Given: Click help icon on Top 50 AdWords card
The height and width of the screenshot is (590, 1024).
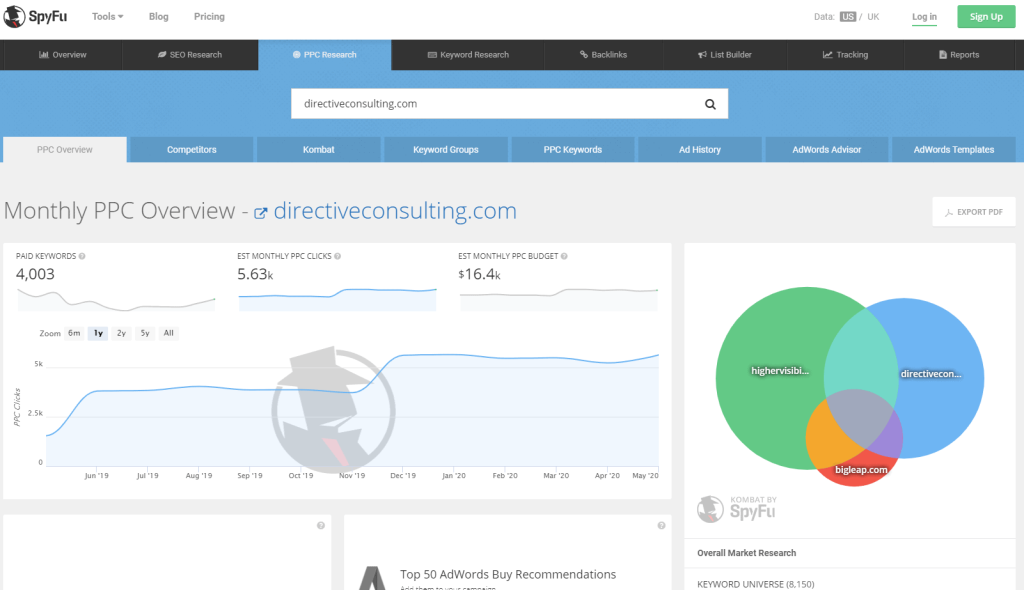Looking at the screenshot, I should pyautogui.click(x=662, y=525).
